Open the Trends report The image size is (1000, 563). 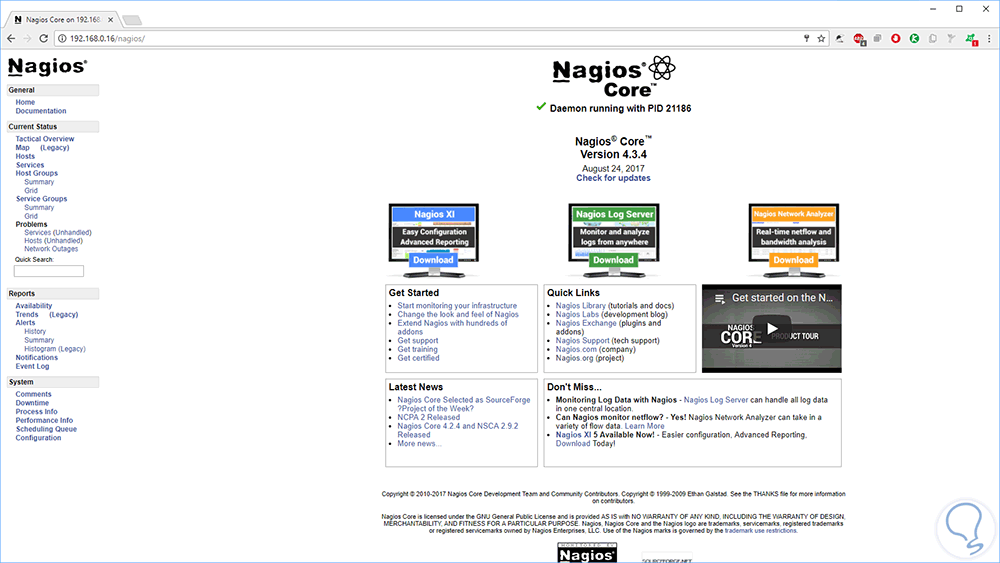[x=27, y=314]
